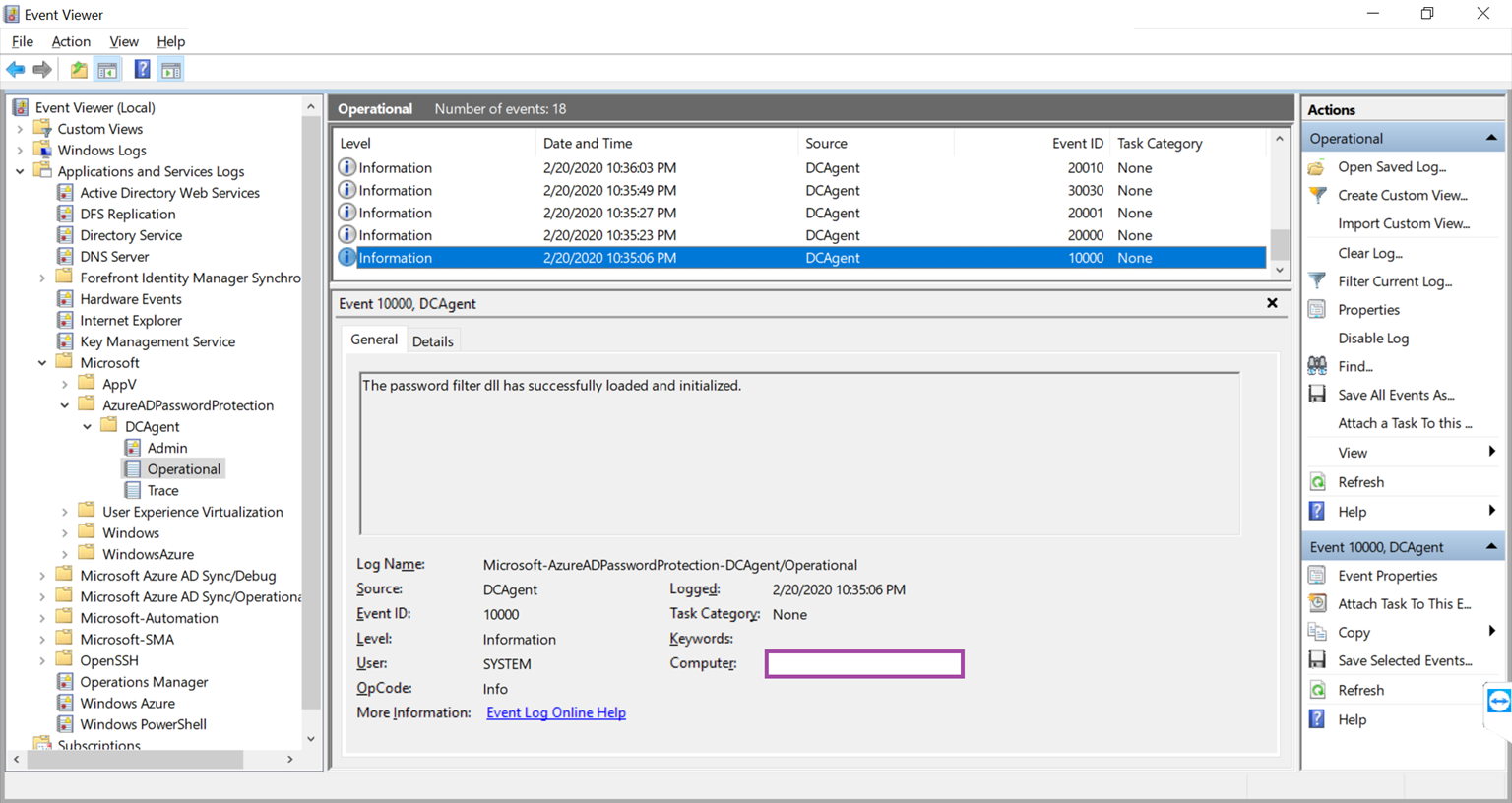1512x803 pixels.
Task: Expand the OpenSSH folder node
Action: [x=42, y=660]
